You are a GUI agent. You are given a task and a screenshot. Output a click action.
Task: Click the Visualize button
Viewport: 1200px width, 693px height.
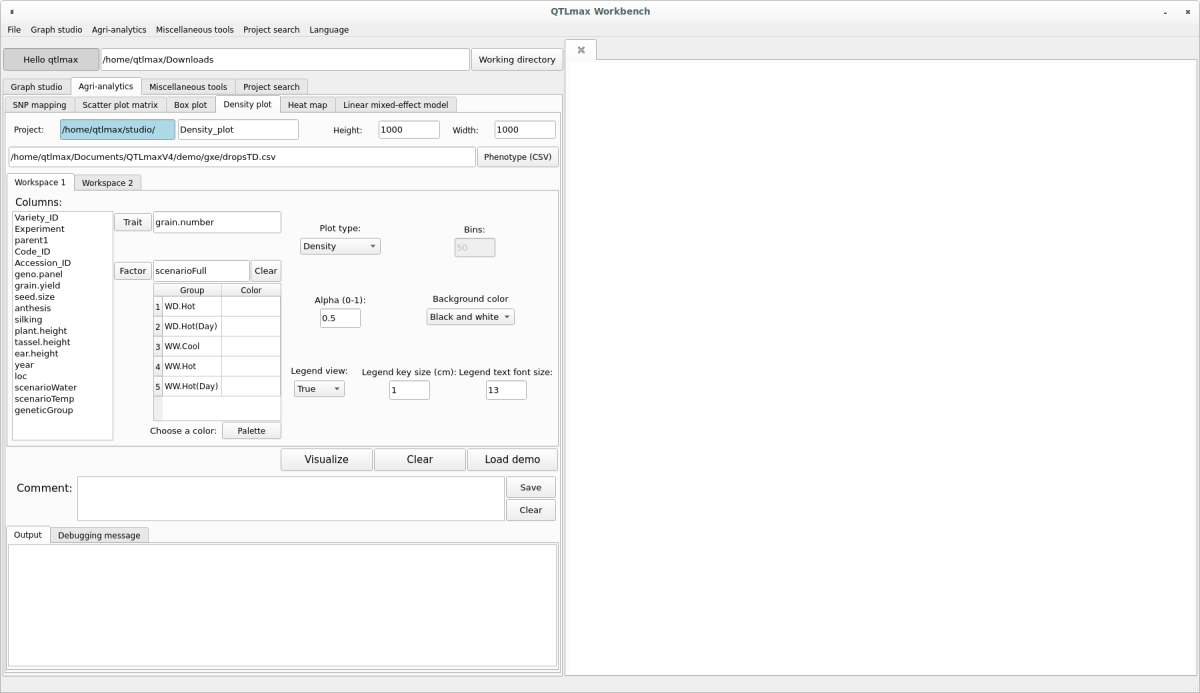(x=326, y=460)
